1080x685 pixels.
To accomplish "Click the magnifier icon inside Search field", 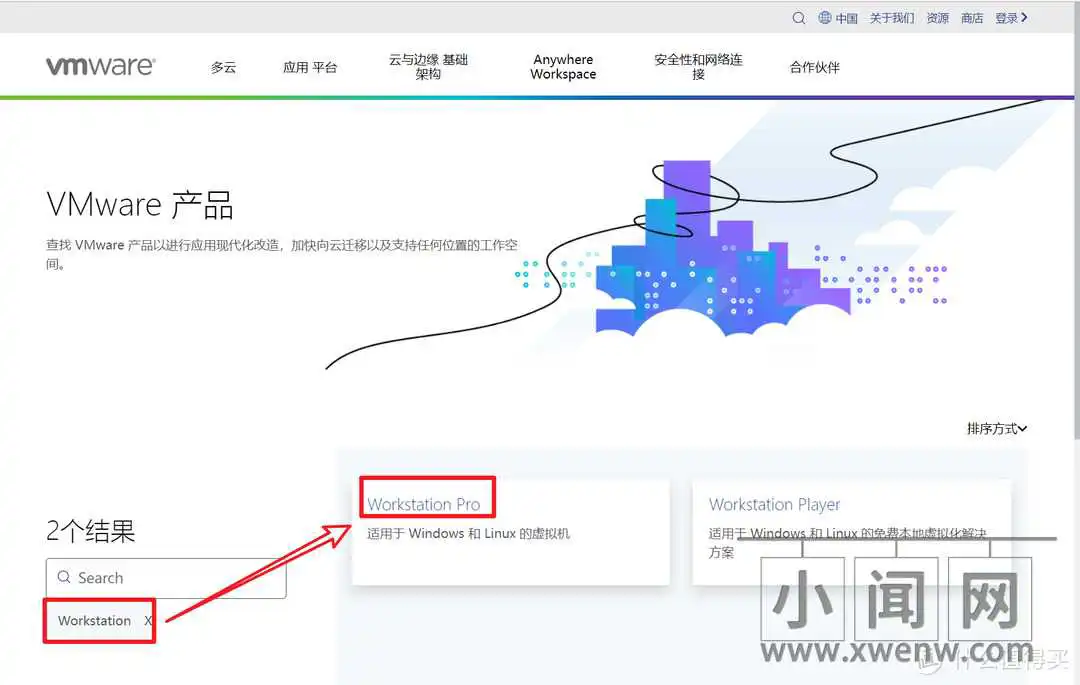I will (x=64, y=577).
